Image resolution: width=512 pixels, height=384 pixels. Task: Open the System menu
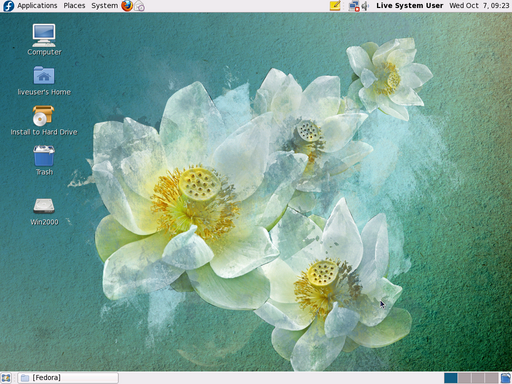click(x=105, y=6)
